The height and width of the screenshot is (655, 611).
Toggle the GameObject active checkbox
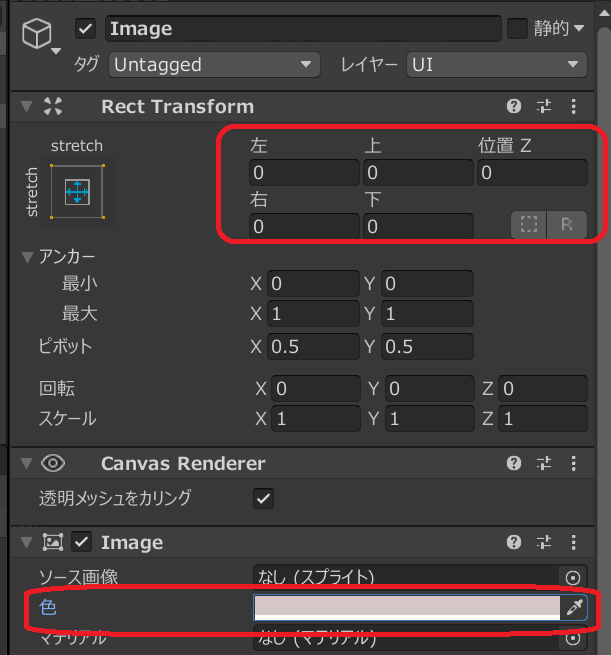click(85, 29)
